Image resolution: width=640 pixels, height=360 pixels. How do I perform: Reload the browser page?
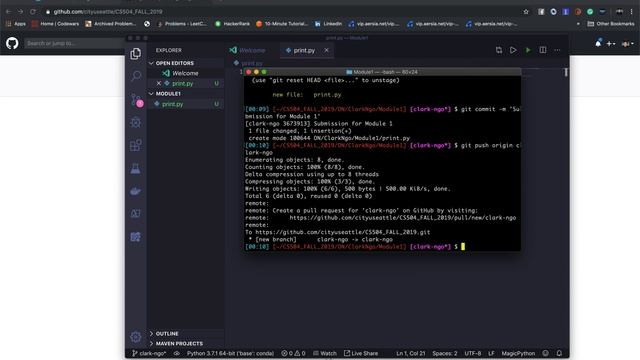tap(33, 12)
